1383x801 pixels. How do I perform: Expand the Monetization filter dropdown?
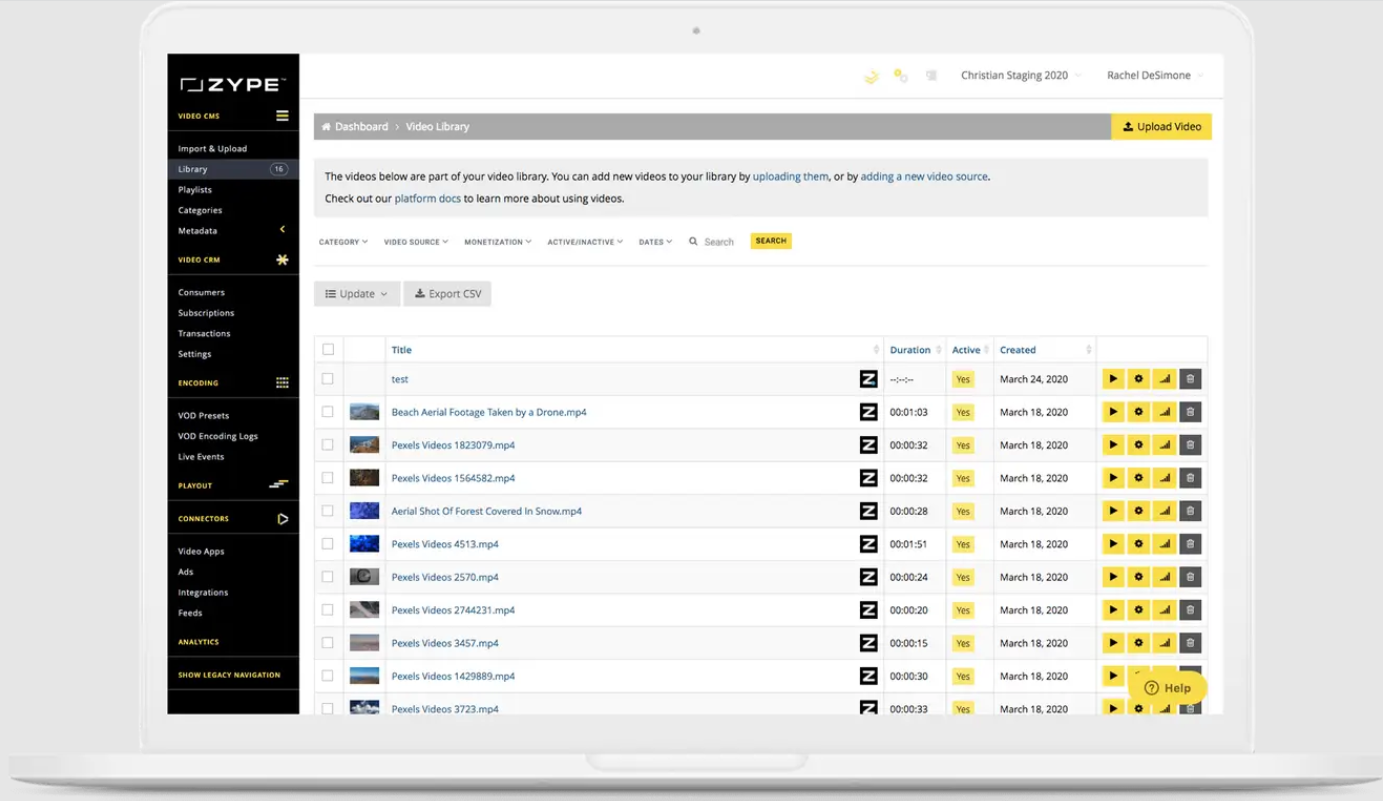[498, 242]
